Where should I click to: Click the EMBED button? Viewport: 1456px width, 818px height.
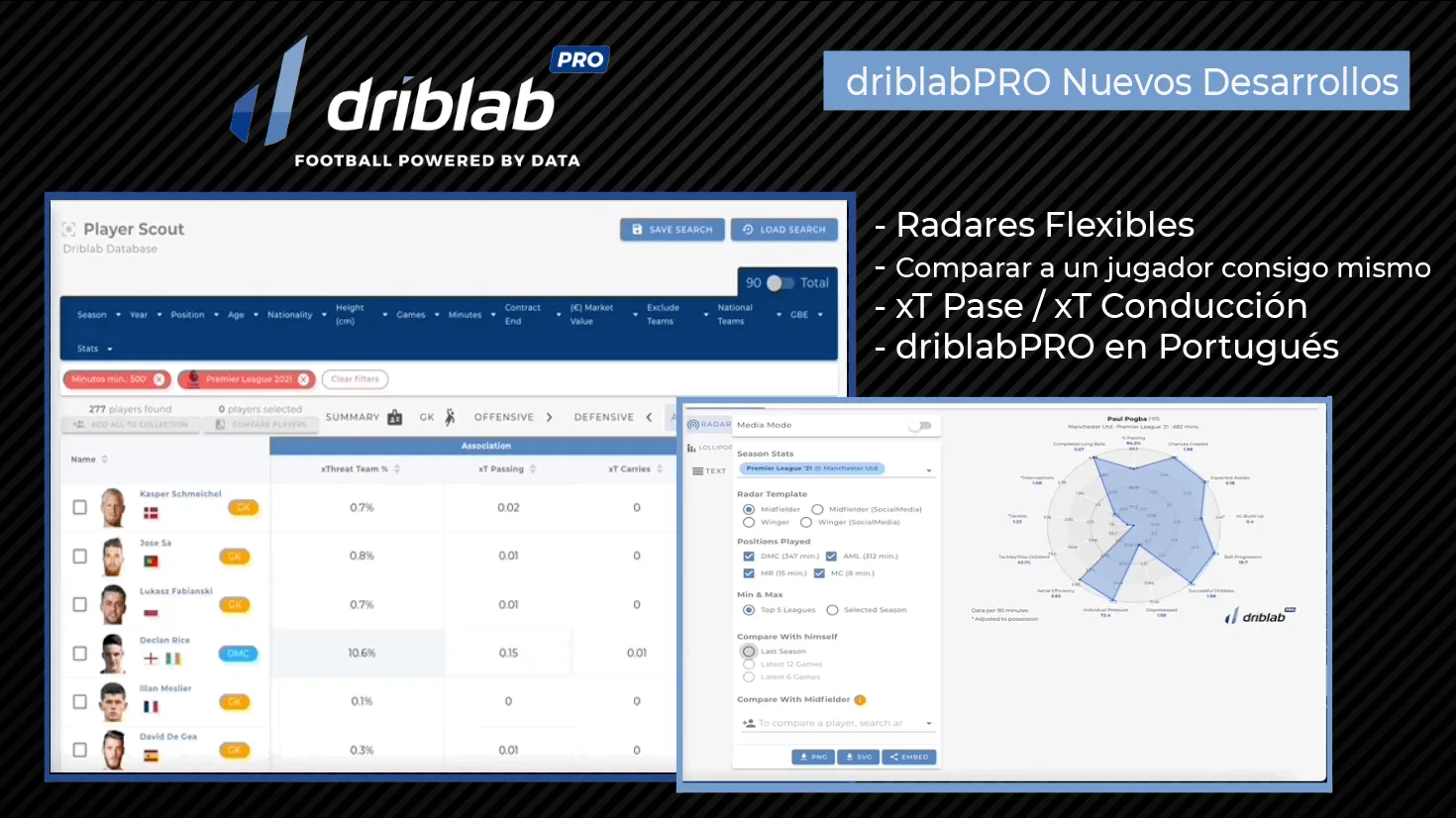pos(909,757)
